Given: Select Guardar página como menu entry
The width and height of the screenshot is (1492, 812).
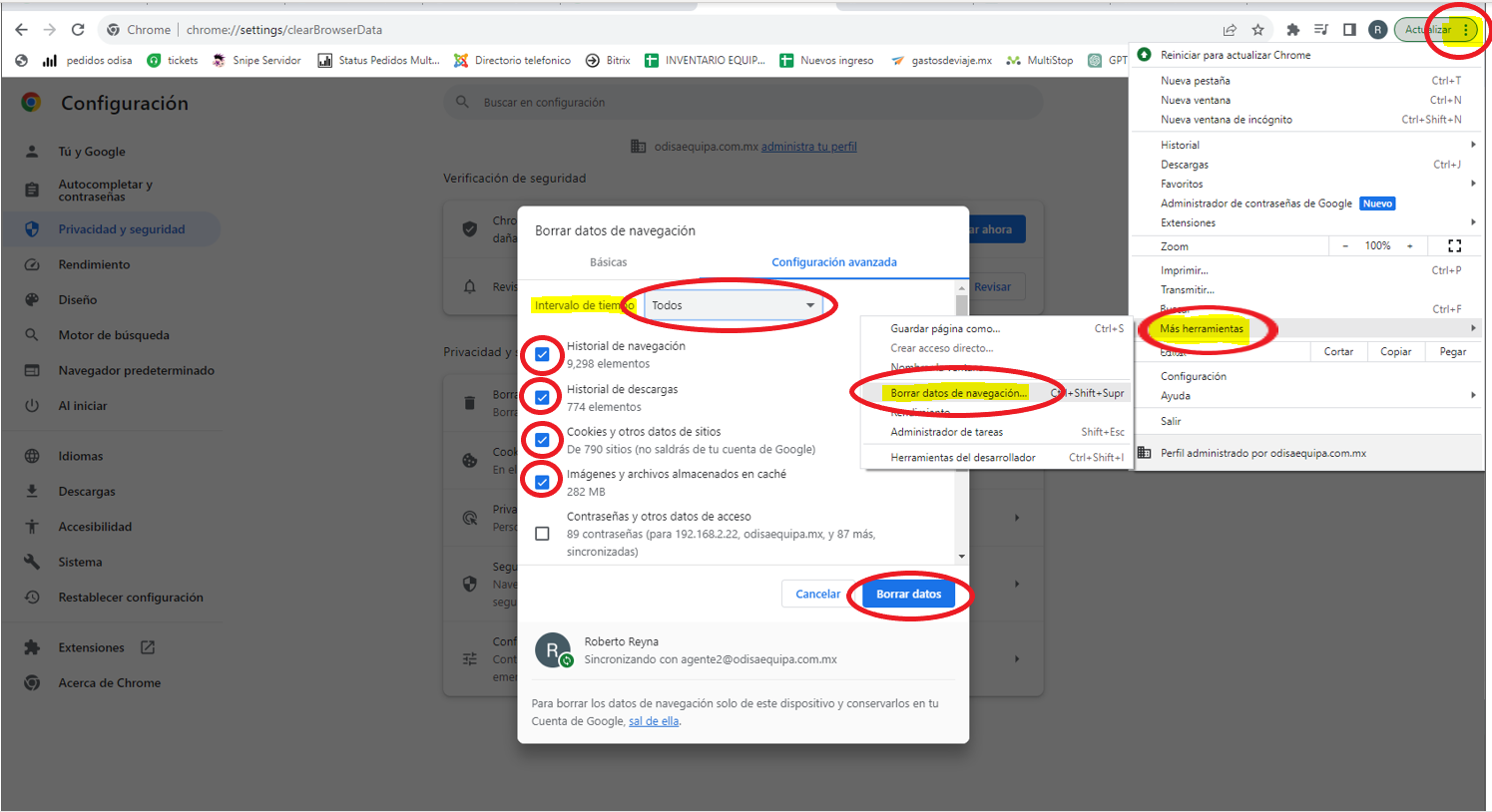Looking at the screenshot, I should click(997, 328).
